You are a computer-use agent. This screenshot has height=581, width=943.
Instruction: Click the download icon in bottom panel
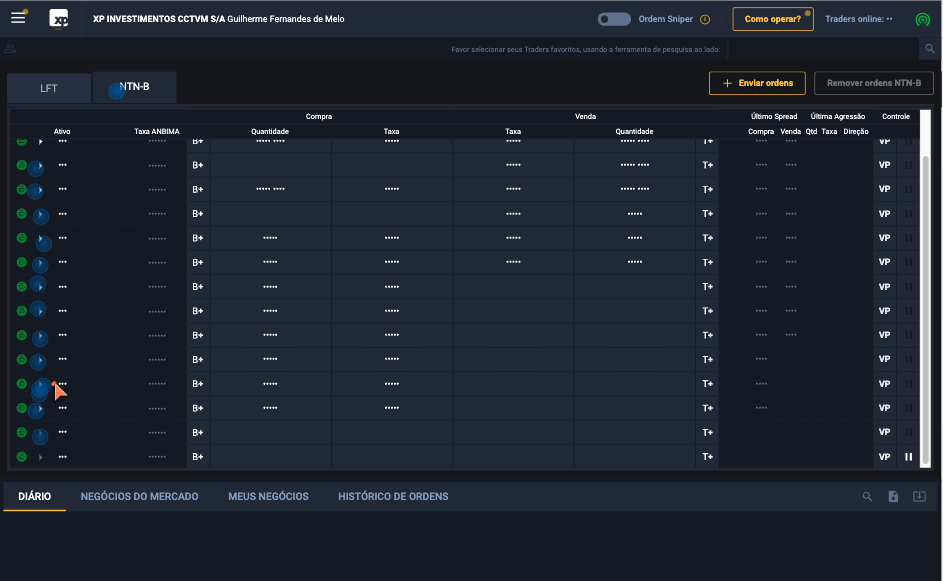tap(919, 496)
